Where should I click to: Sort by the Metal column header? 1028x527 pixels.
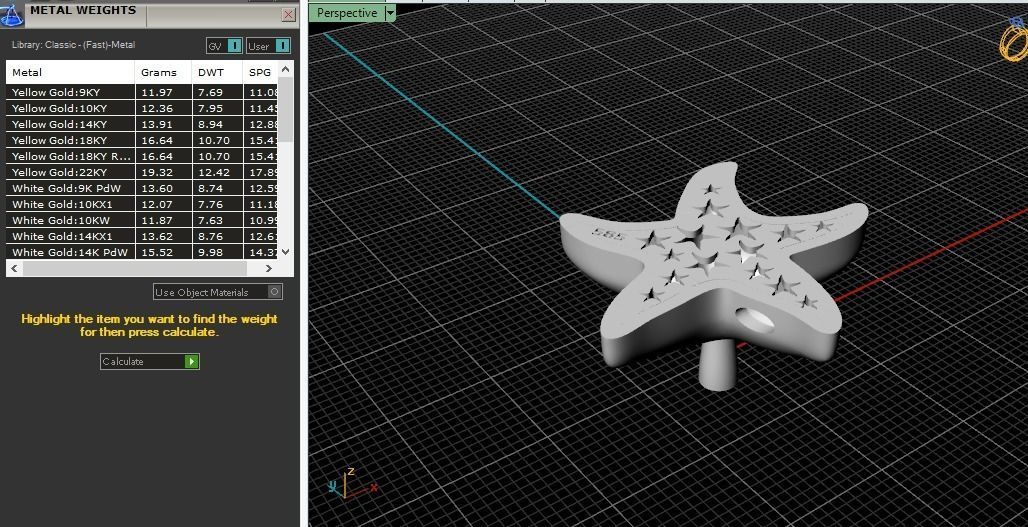(x=70, y=72)
